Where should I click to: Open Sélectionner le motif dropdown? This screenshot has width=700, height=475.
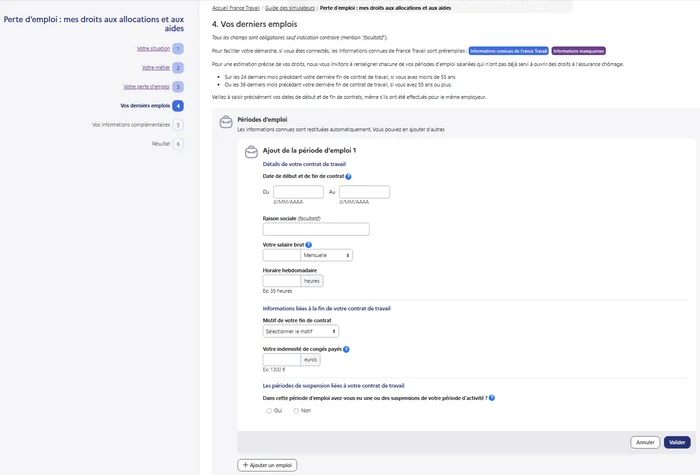[x=300, y=331]
